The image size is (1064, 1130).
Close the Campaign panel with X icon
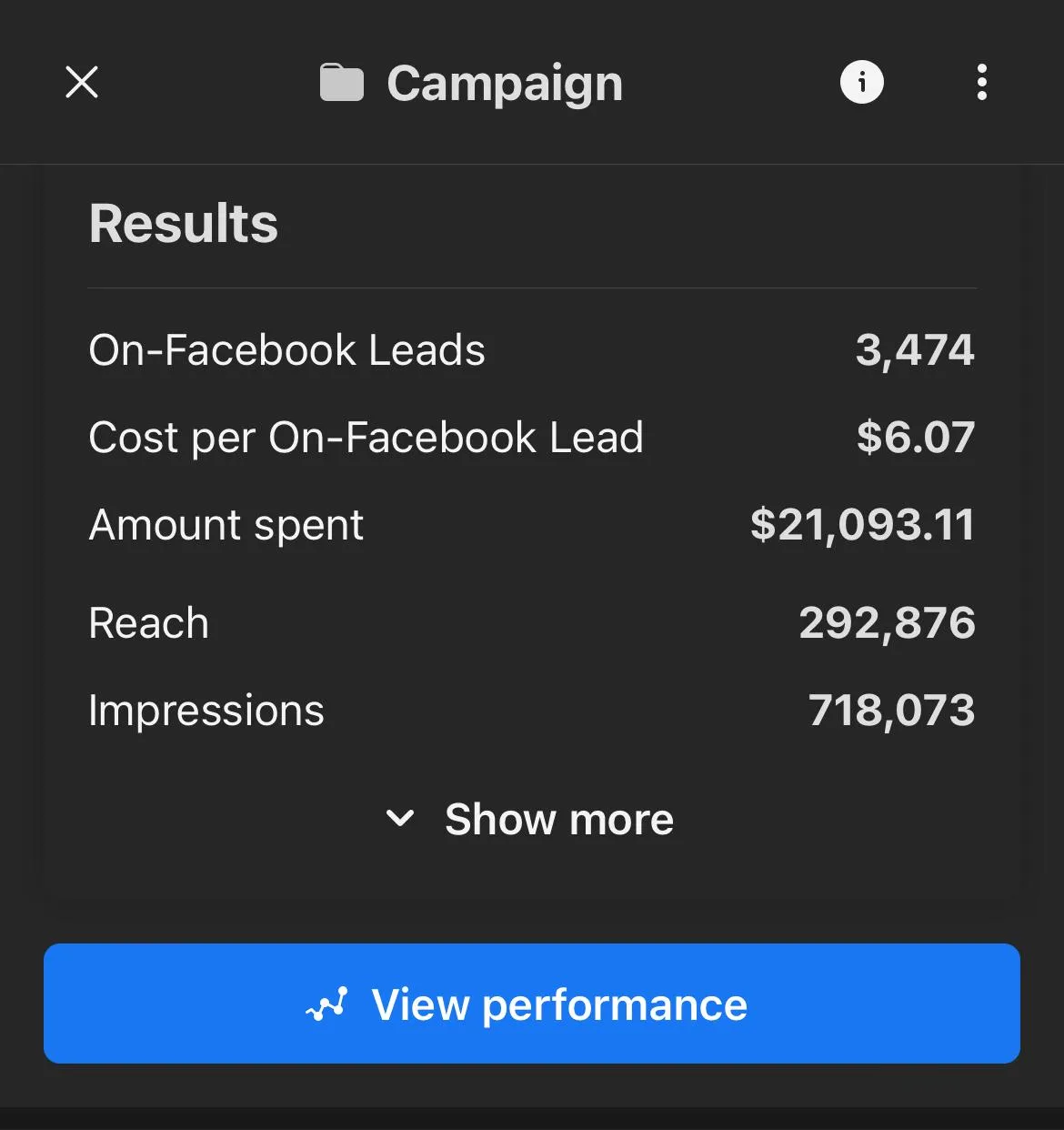pos(82,82)
